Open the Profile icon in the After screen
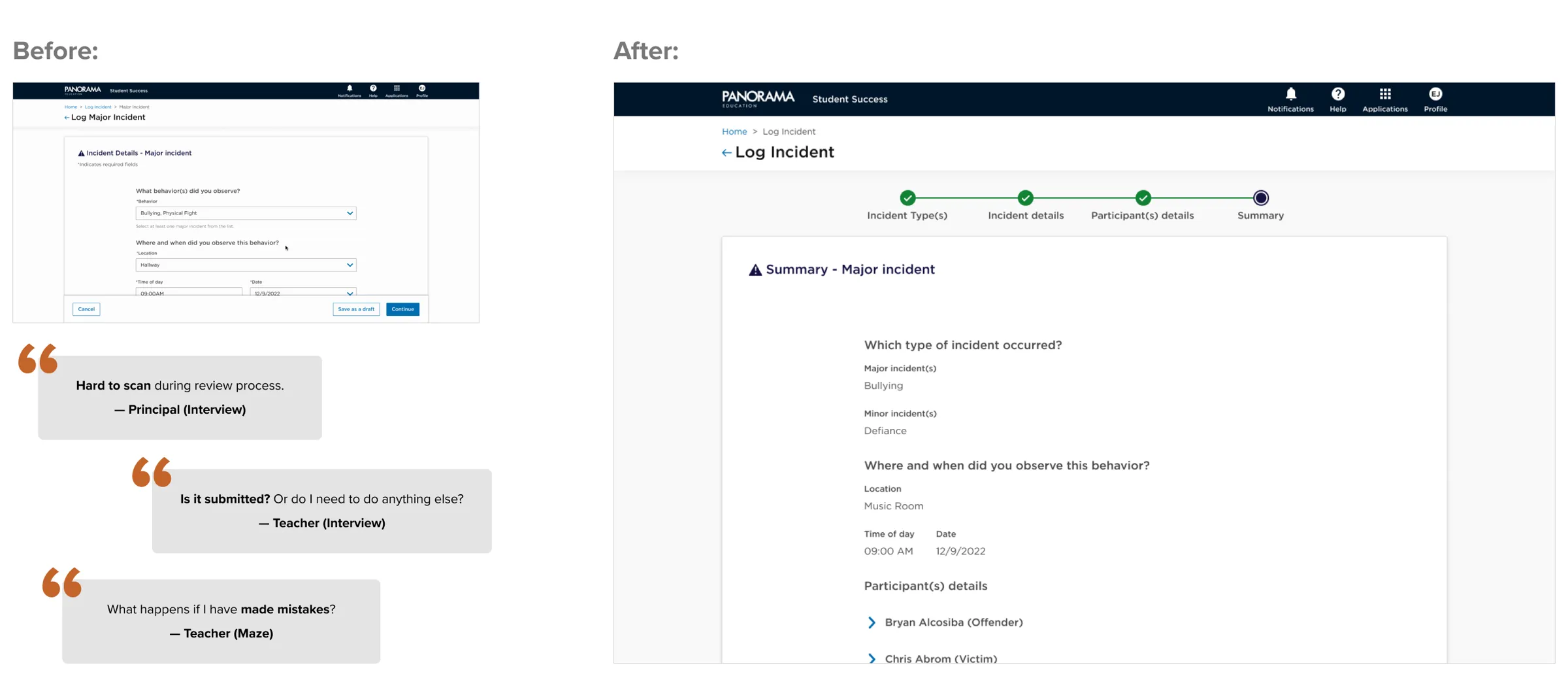Screen dimensions: 1568x693 click(1435, 99)
